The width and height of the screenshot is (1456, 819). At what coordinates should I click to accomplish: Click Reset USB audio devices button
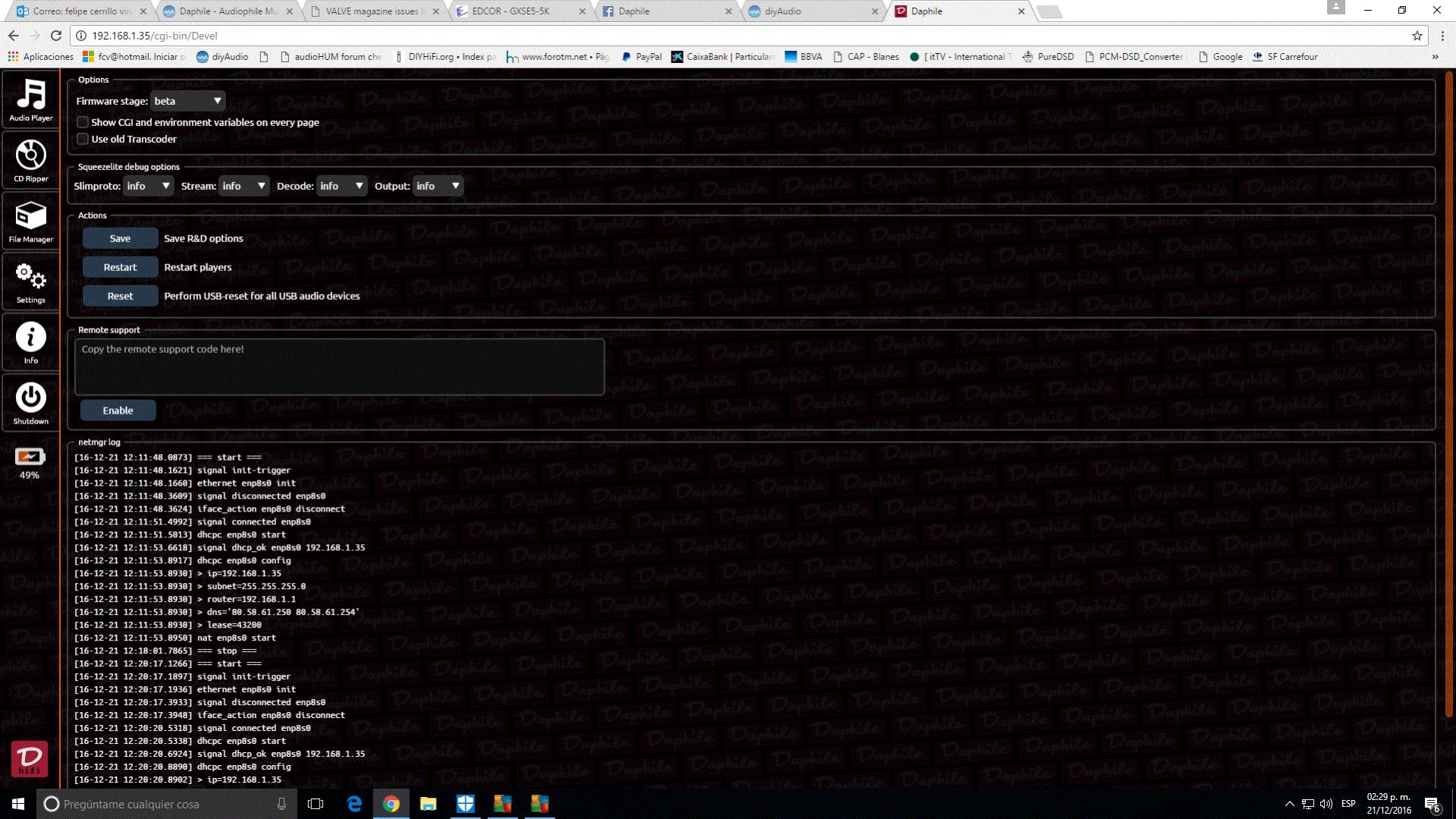[x=120, y=296]
